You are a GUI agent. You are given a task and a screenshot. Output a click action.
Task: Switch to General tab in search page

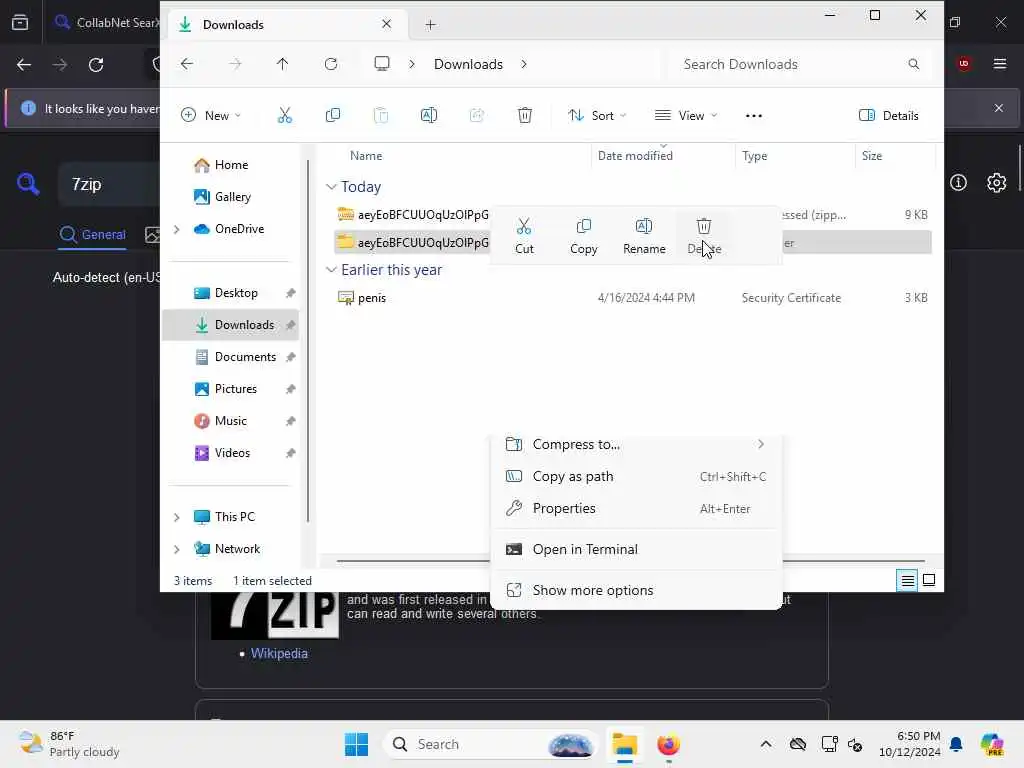point(93,234)
